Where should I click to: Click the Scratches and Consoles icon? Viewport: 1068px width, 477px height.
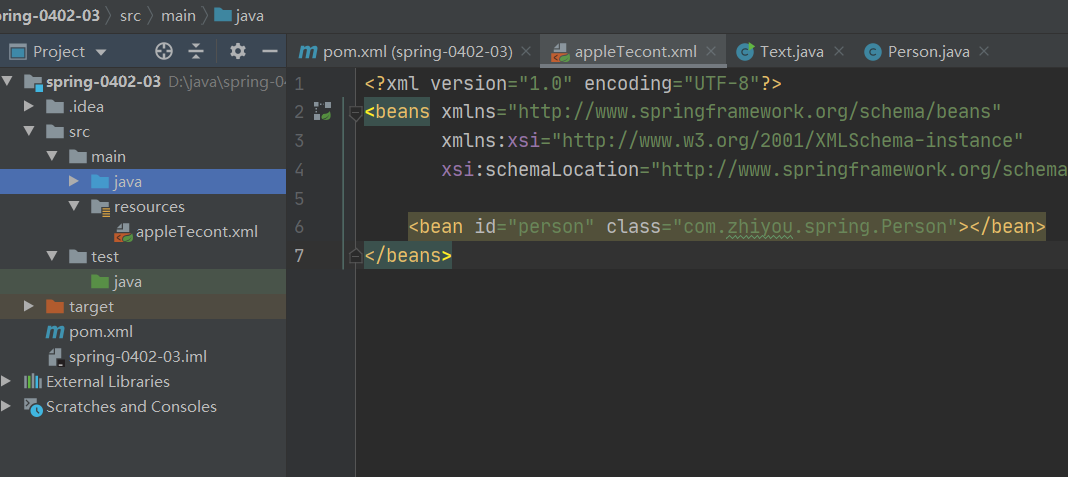click(x=32, y=407)
